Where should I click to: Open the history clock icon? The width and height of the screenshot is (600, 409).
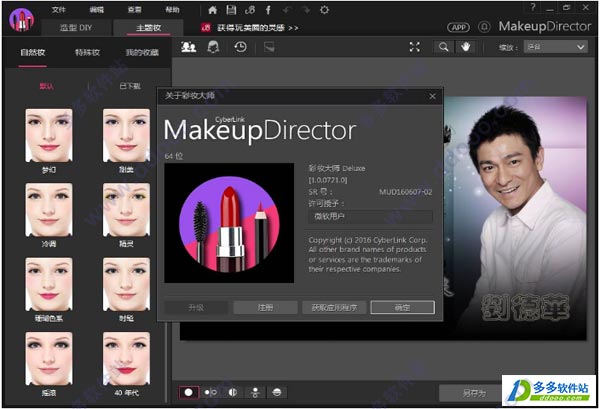point(240,47)
